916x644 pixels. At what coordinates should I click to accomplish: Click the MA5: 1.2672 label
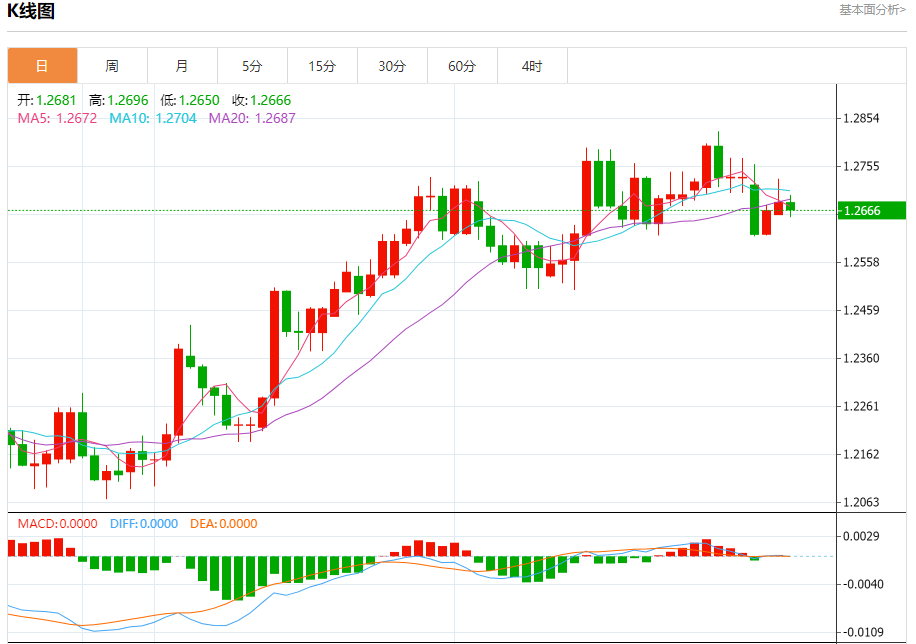point(57,119)
